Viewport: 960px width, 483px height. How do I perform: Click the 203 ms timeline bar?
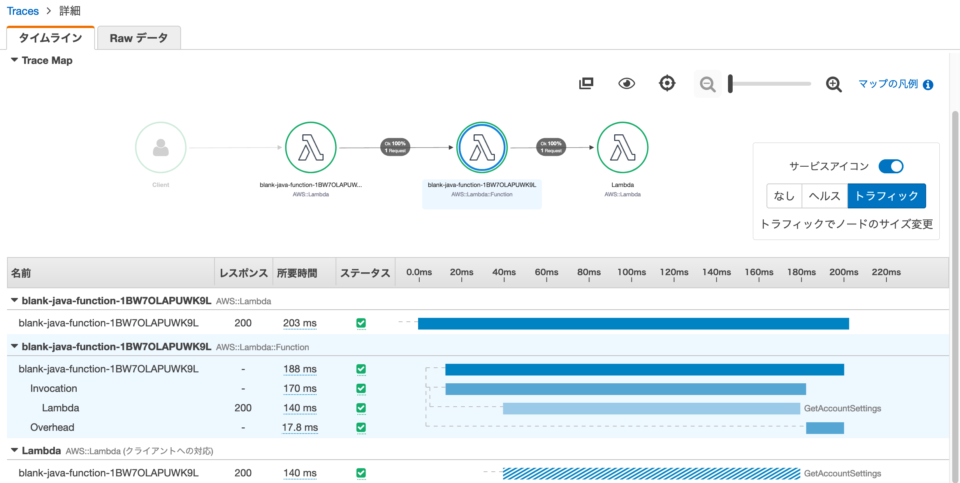(633, 323)
